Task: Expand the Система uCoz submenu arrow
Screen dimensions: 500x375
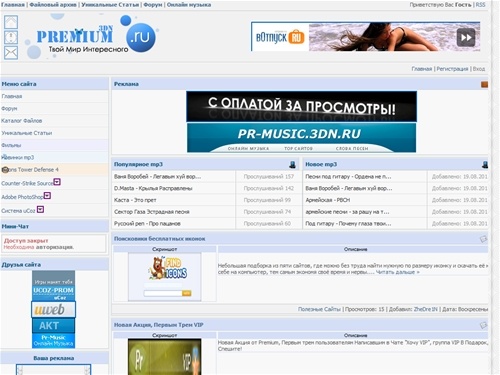Action: pos(40,209)
